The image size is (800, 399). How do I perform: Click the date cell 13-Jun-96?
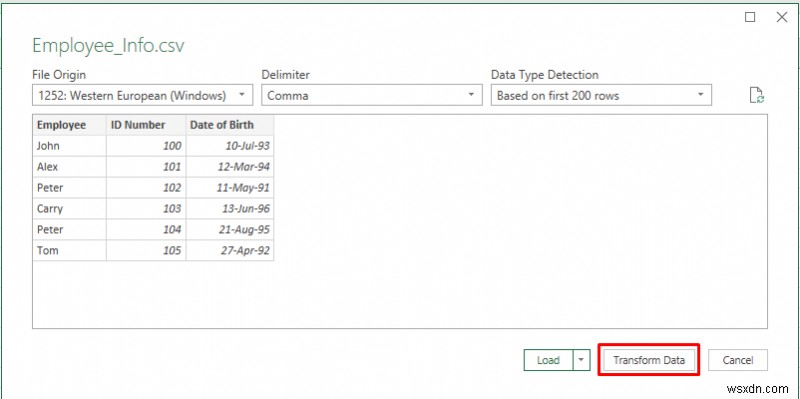click(x=230, y=209)
